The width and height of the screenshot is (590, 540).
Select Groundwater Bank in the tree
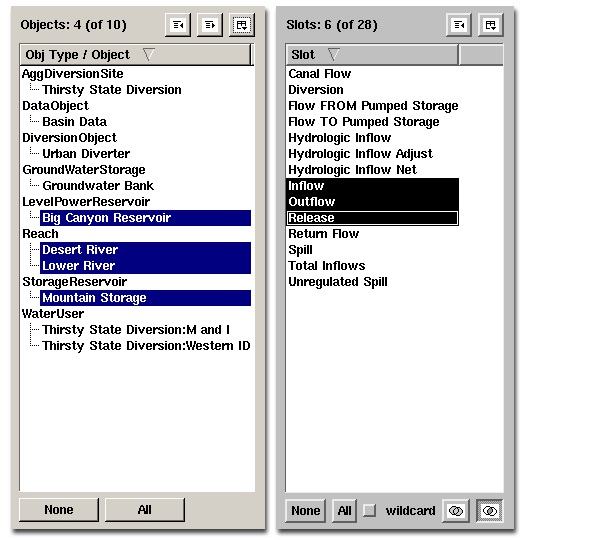click(98, 186)
